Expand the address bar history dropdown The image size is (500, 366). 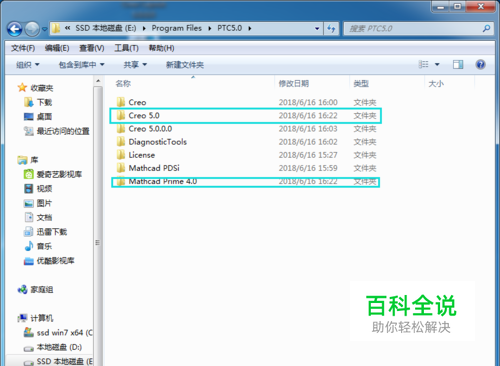[x=317, y=29]
